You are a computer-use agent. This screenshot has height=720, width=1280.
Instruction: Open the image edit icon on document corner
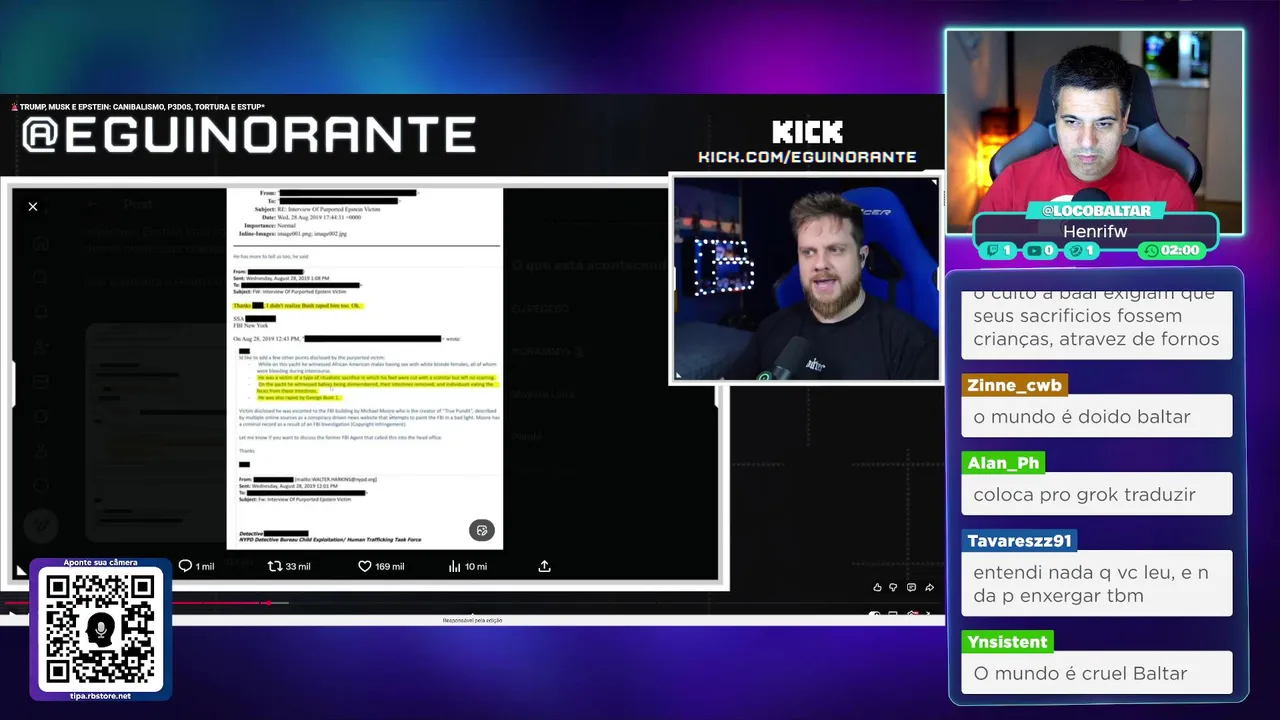[x=482, y=530]
